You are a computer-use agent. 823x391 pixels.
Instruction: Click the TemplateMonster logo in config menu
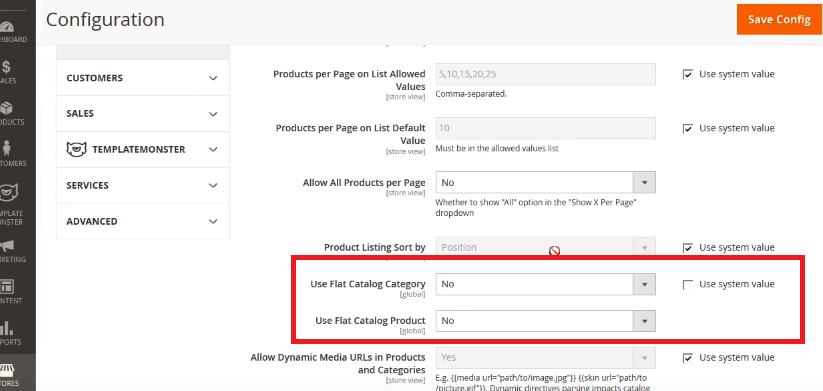click(x=77, y=149)
